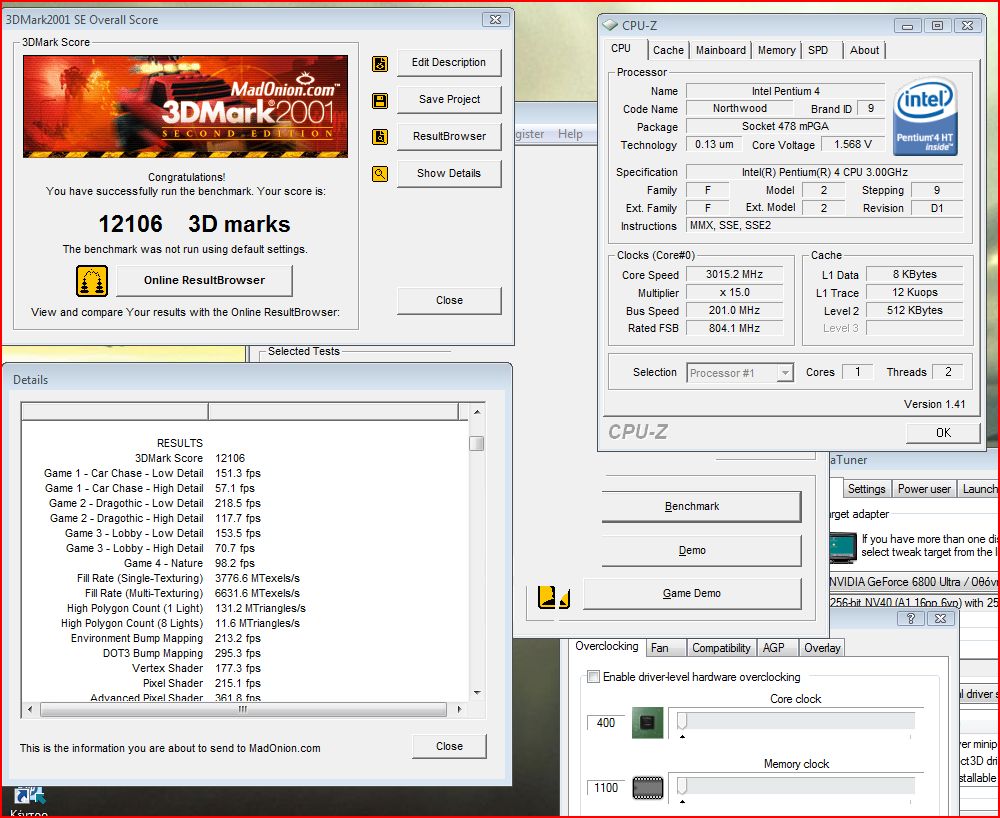Image resolution: width=1000 pixels, height=818 pixels.
Task: Click the NVIDIA GeForce 6800 Ultra adapter text
Action: click(x=913, y=581)
